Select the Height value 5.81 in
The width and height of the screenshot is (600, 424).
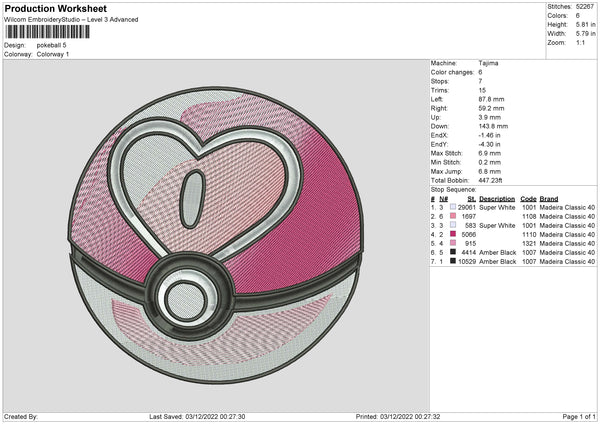tap(586, 24)
